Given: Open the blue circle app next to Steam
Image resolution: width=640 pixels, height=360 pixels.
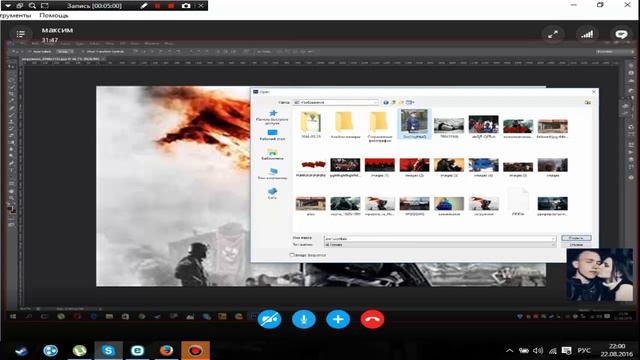Looking at the screenshot, I should click(51, 351).
